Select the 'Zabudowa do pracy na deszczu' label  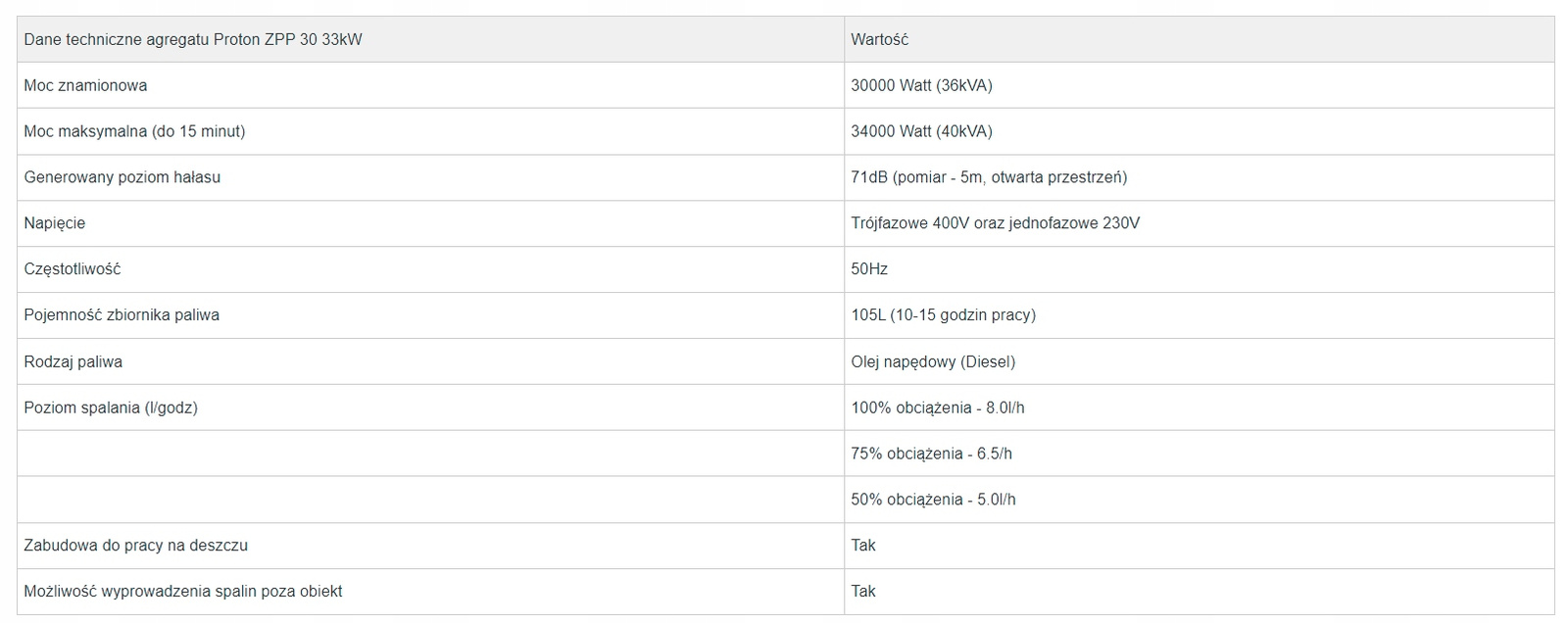pos(135,546)
